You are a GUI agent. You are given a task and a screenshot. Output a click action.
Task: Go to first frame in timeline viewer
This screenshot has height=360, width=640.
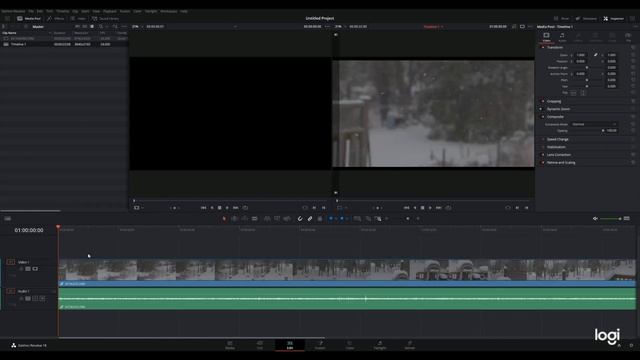406,208
